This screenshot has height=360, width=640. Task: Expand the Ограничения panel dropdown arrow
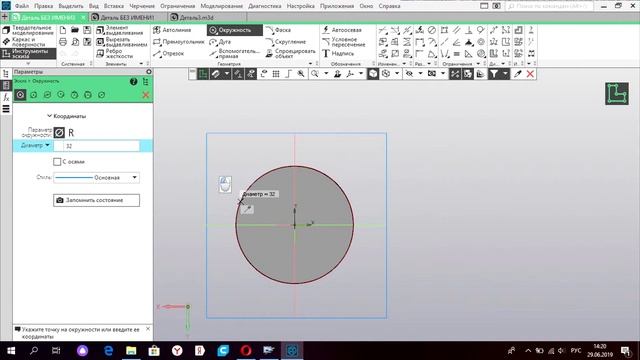pos(478,64)
